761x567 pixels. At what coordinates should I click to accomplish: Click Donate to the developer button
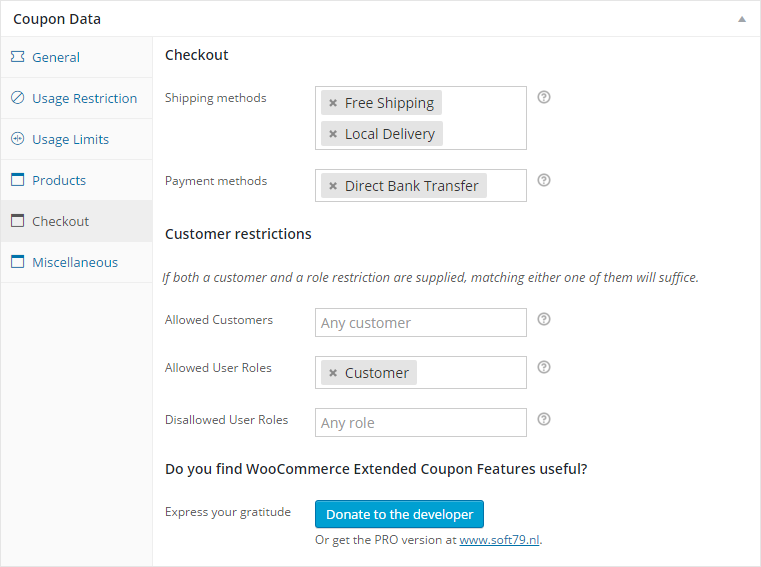399,514
